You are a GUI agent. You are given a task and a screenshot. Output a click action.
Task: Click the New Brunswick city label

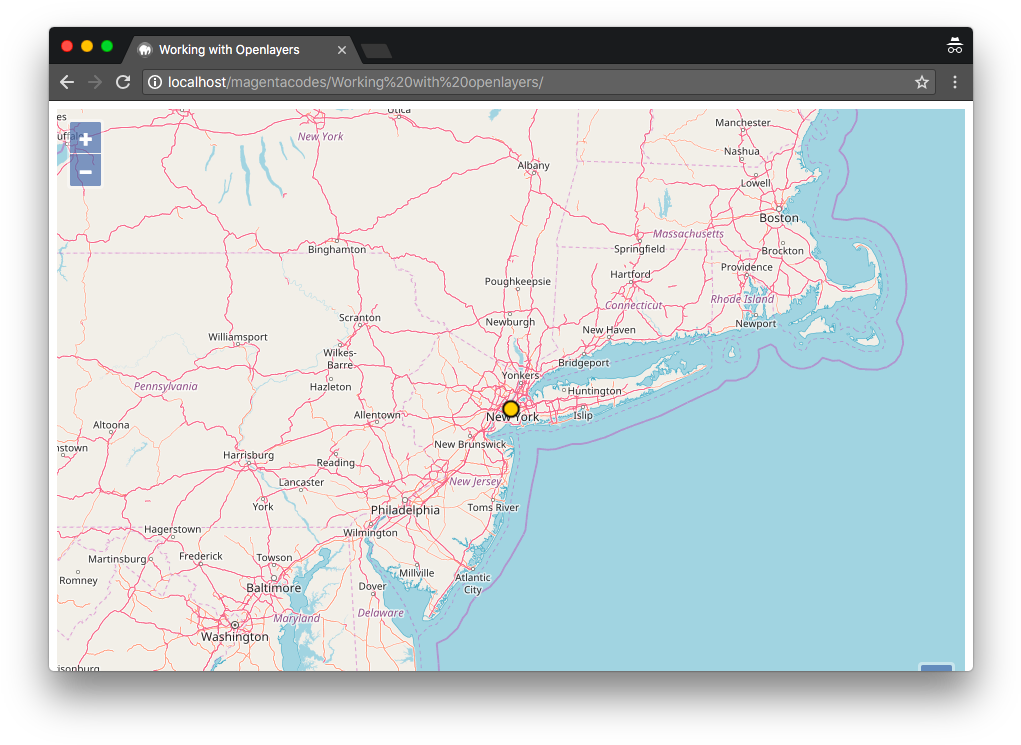pyautogui.click(x=470, y=444)
